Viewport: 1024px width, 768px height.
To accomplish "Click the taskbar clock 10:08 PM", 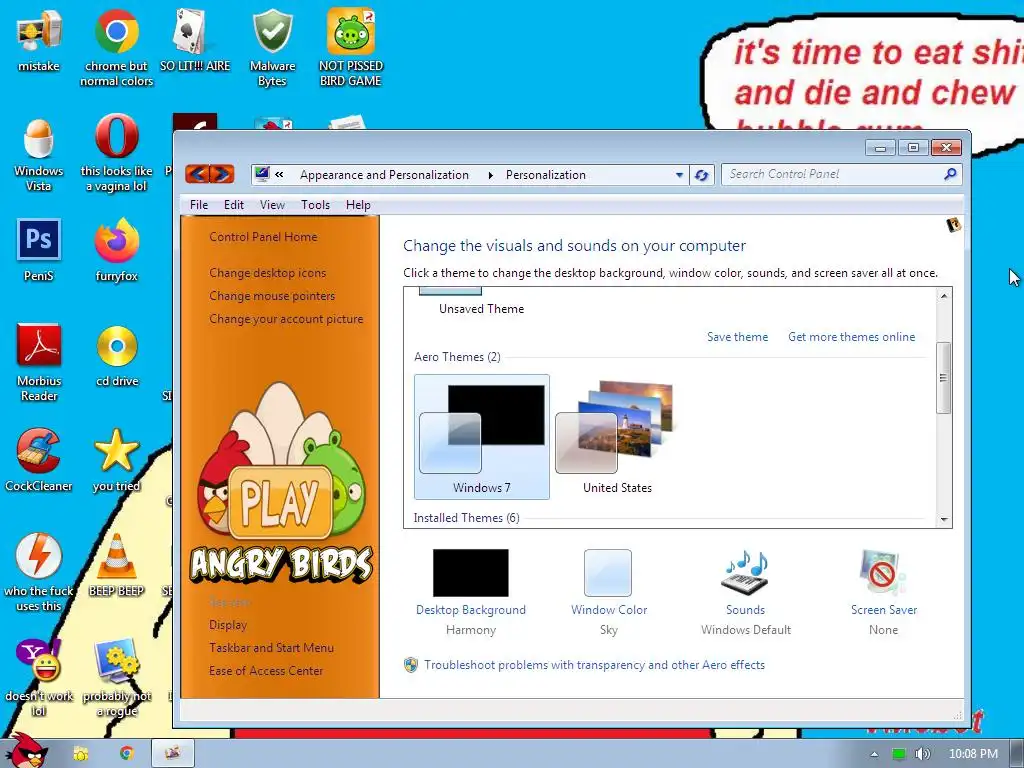I will [x=973, y=754].
